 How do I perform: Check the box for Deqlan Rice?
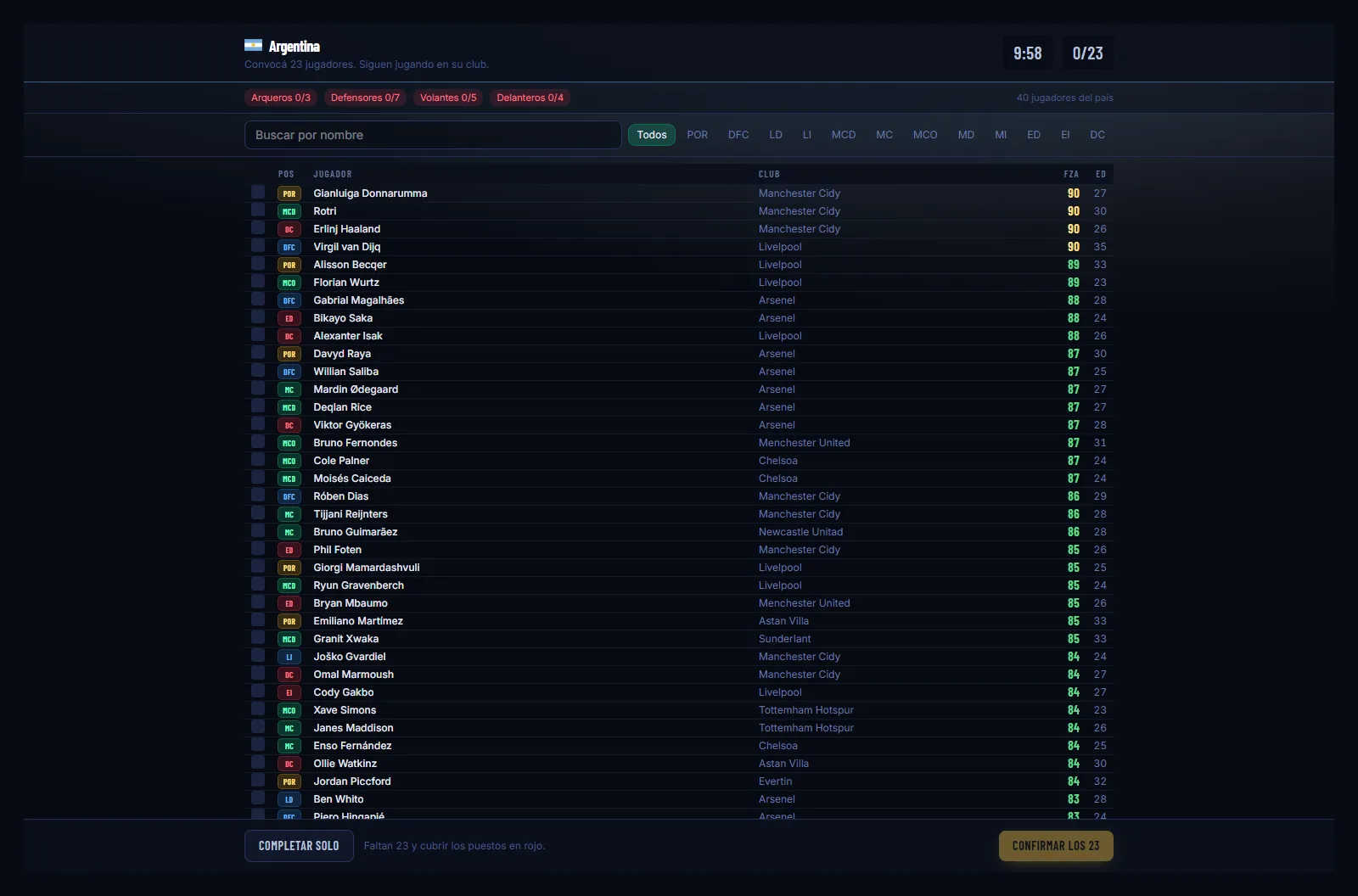(x=258, y=406)
